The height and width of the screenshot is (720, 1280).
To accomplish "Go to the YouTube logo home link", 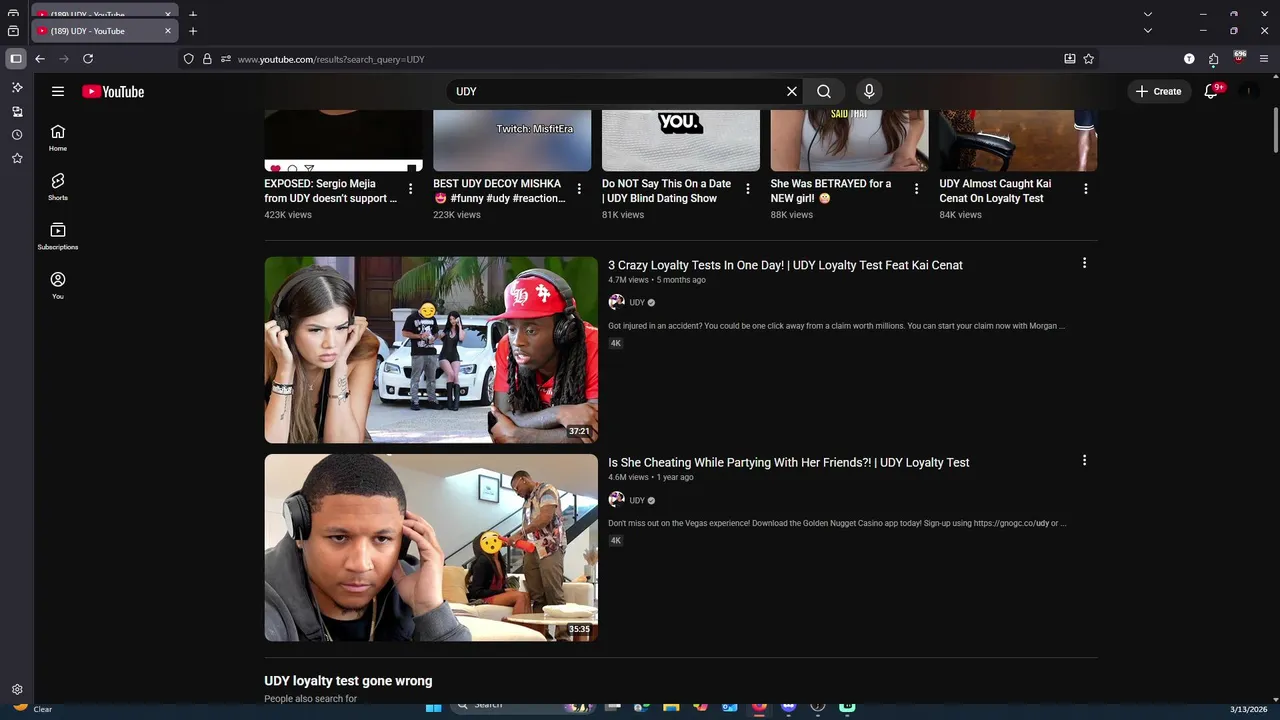I will (x=113, y=91).
